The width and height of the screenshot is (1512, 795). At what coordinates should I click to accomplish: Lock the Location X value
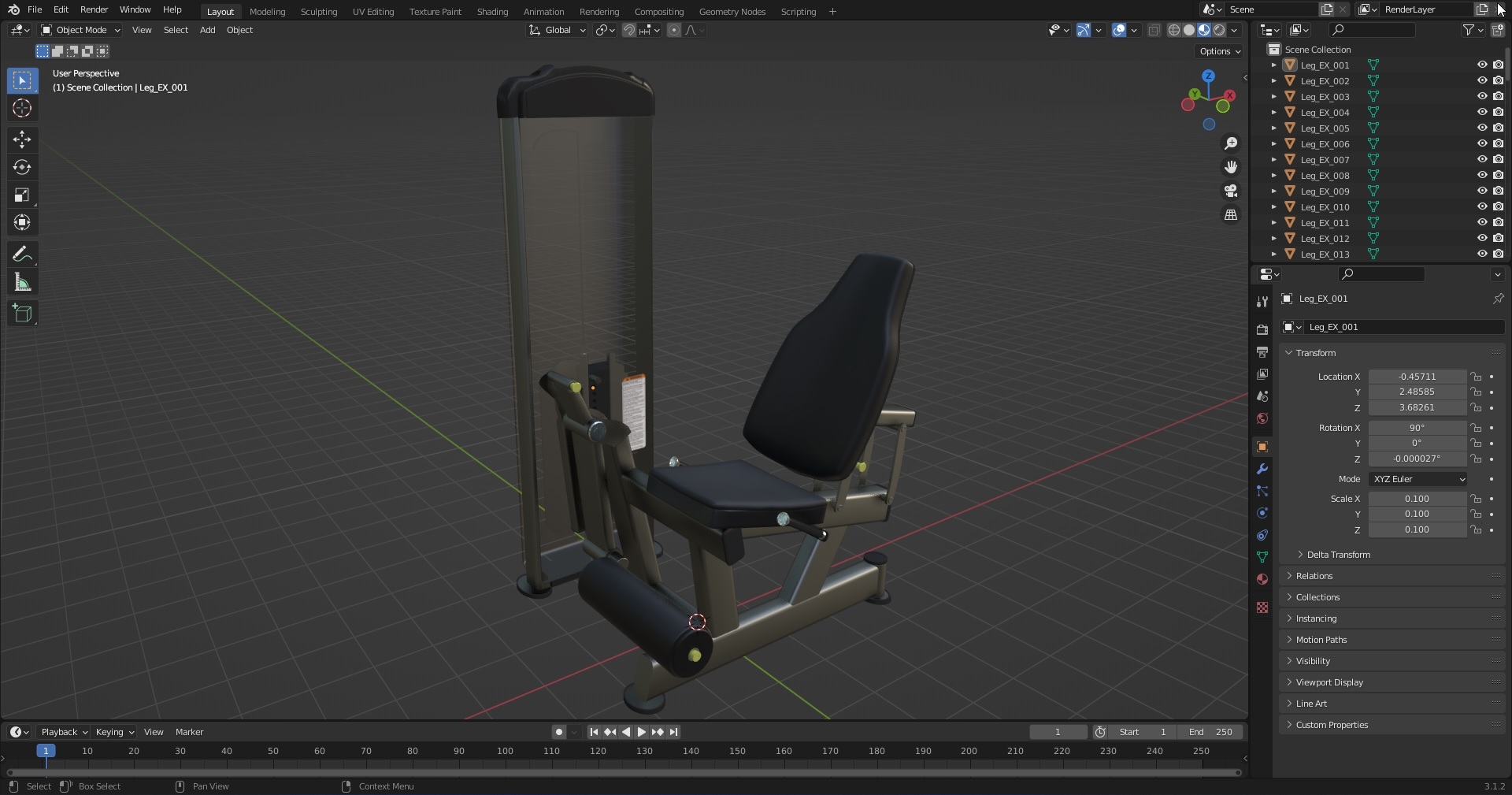pyautogui.click(x=1477, y=377)
